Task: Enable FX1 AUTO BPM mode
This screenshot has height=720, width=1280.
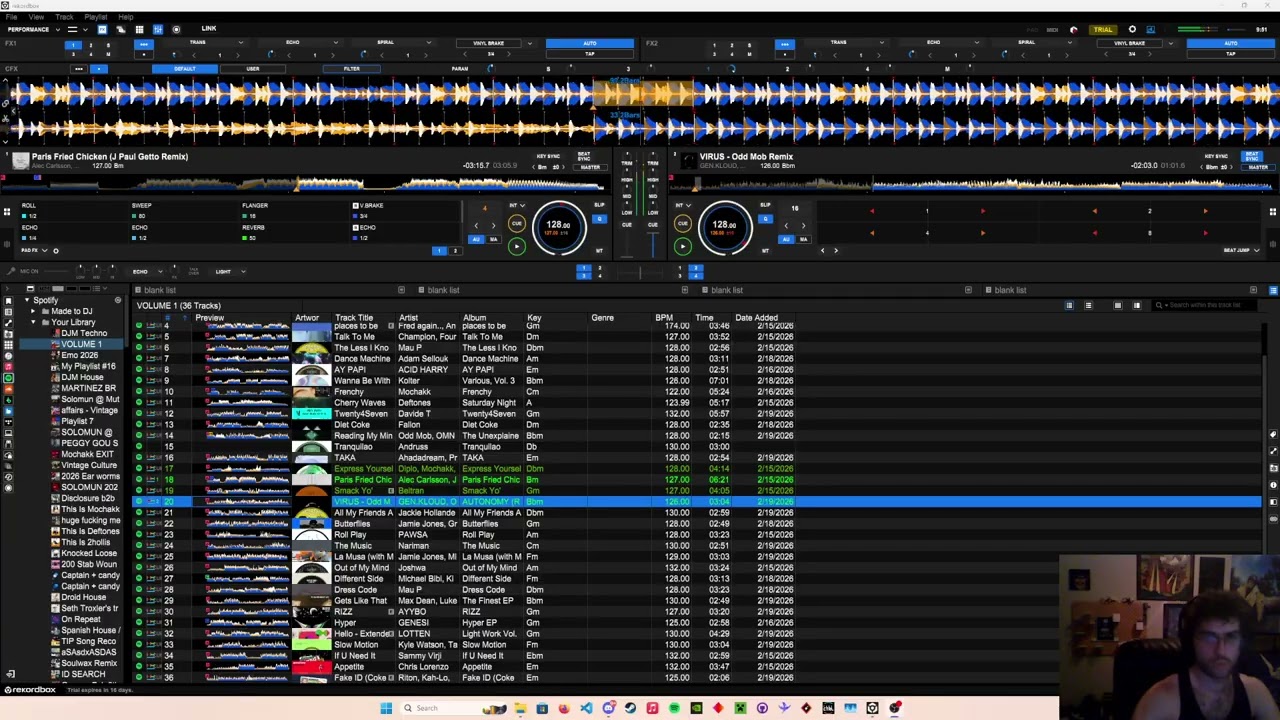Action: (x=590, y=44)
